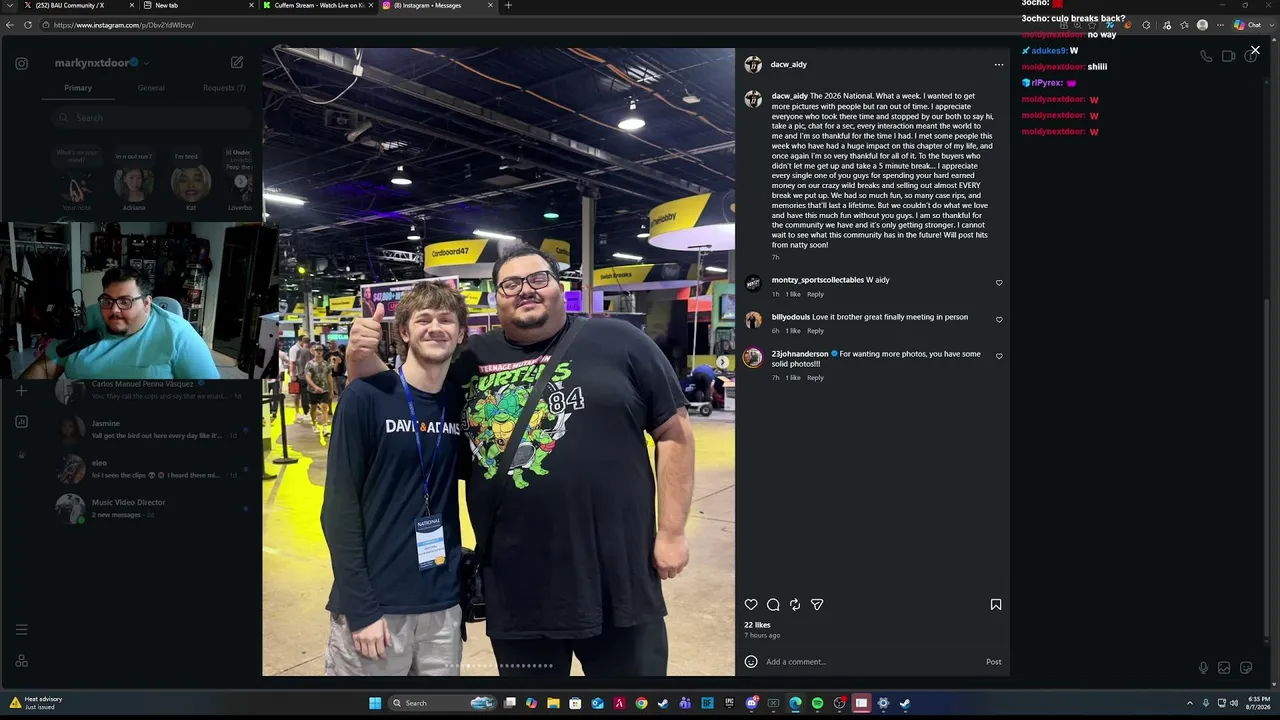
Task: Open the Microsoft Store from the taskbar
Action: point(575,703)
